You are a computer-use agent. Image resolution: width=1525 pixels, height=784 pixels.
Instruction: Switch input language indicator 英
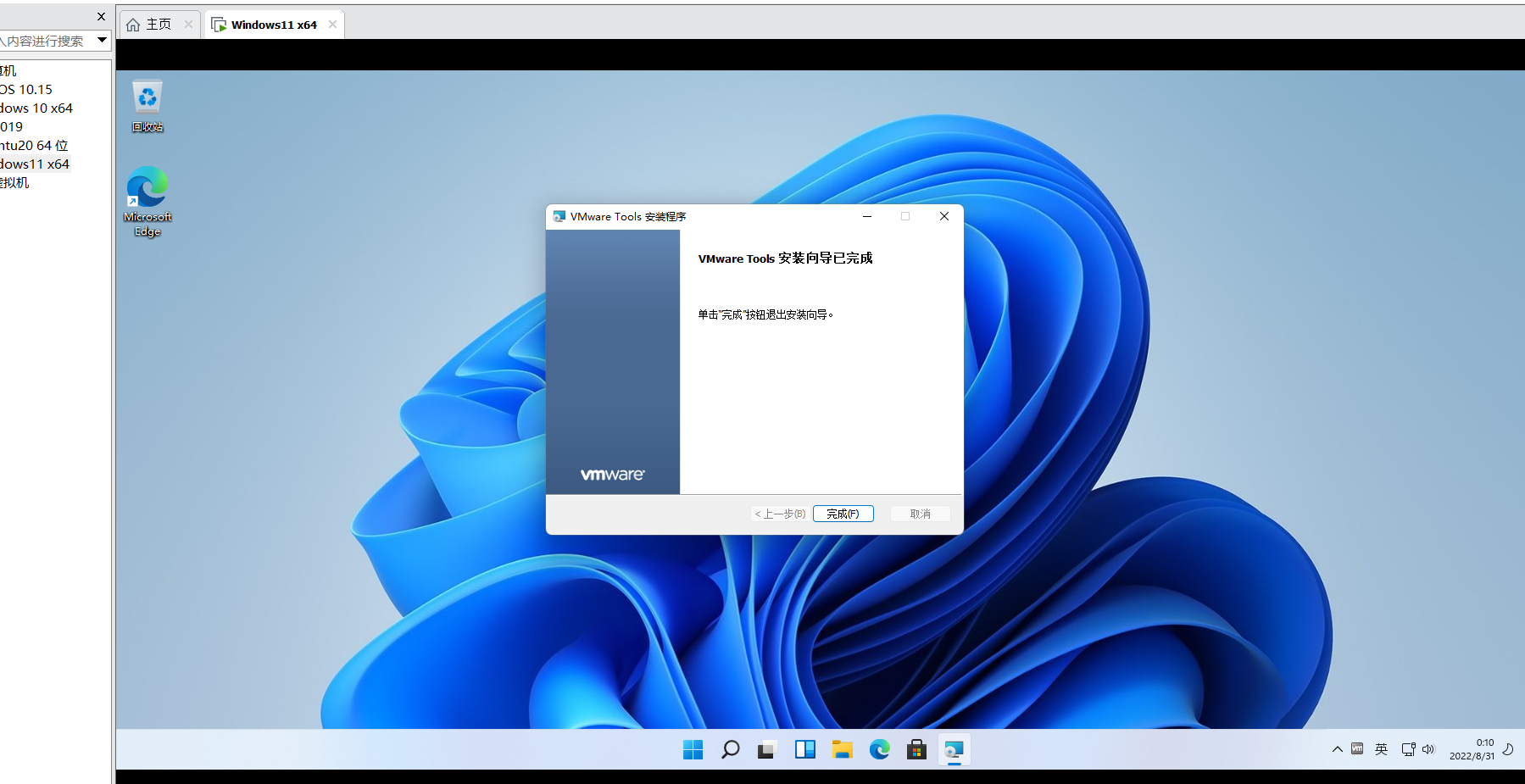click(1381, 749)
